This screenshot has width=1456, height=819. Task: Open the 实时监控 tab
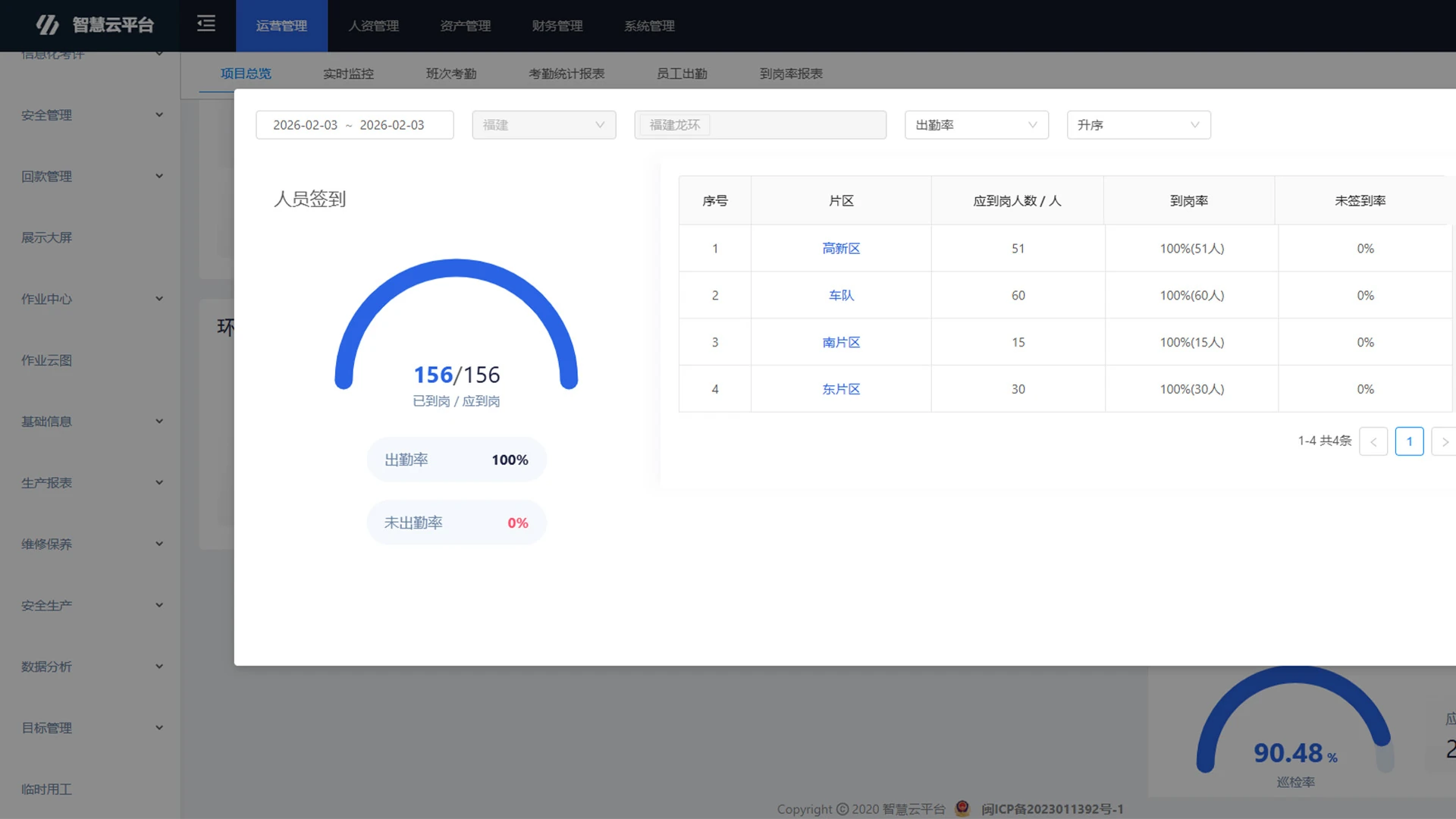pyautogui.click(x=348, y=74)
